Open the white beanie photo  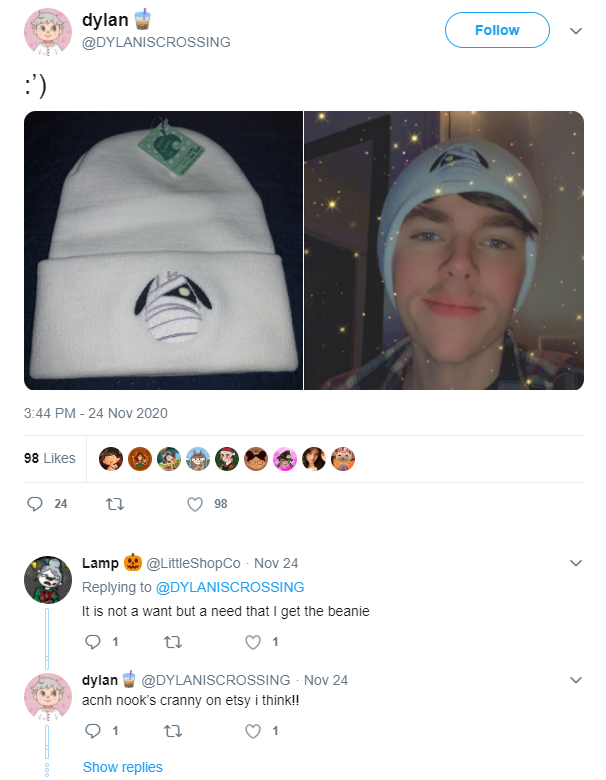(163, 250)
